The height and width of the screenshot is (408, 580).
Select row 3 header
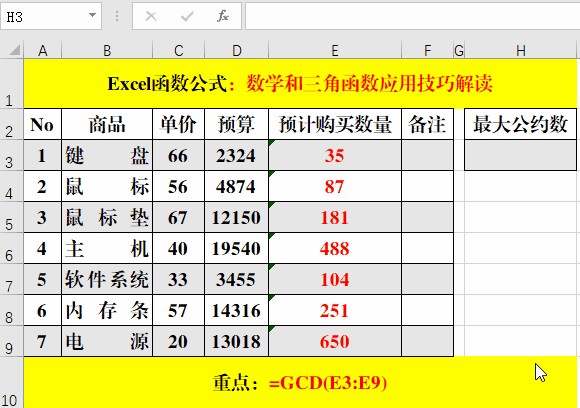[x=12, y=155]
